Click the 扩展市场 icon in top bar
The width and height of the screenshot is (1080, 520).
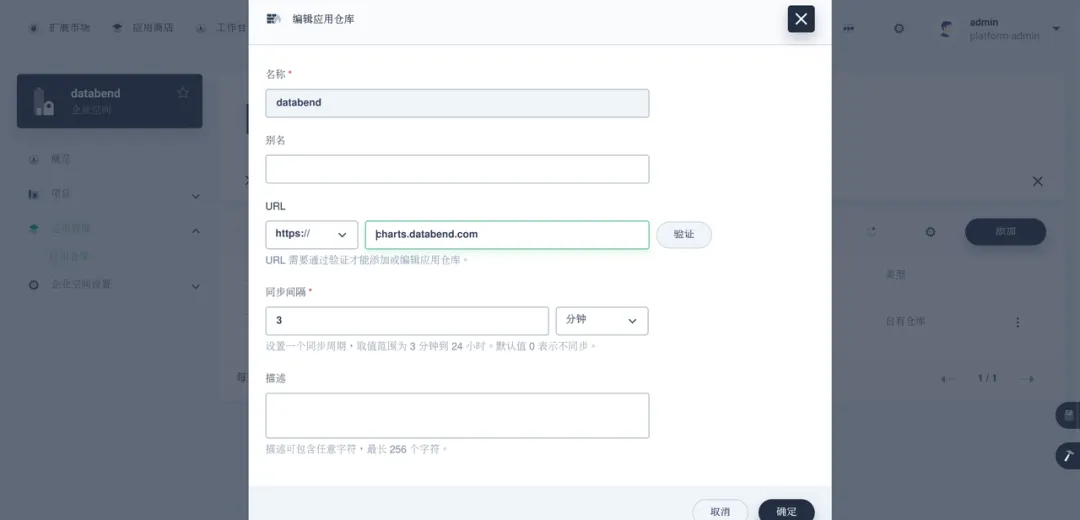click(33, 28)
